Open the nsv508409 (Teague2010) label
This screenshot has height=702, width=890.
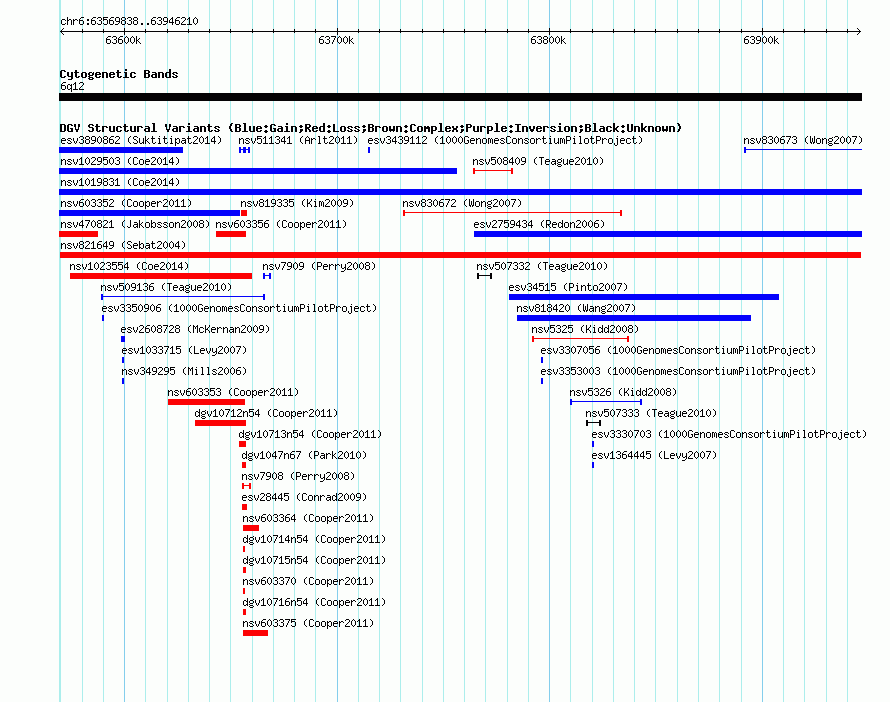pos(538,161)
